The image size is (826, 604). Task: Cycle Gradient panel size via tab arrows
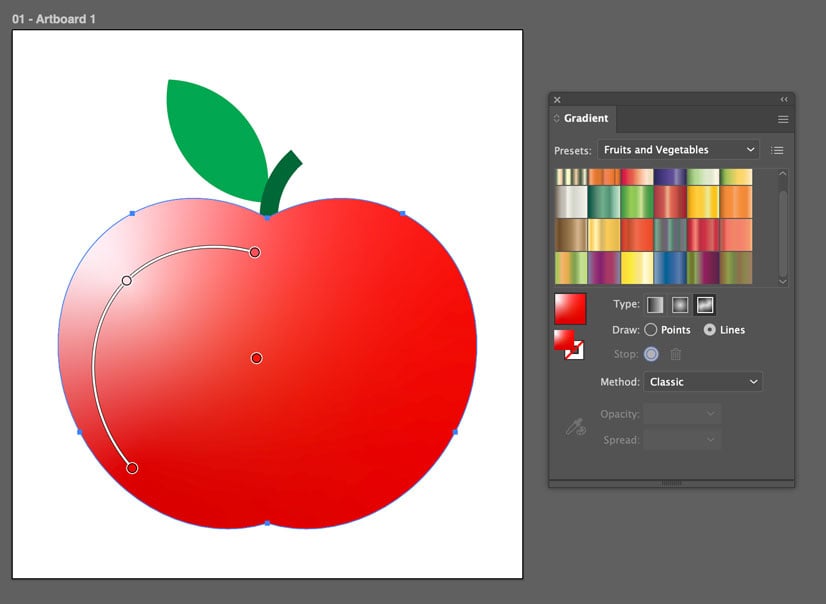557,118
